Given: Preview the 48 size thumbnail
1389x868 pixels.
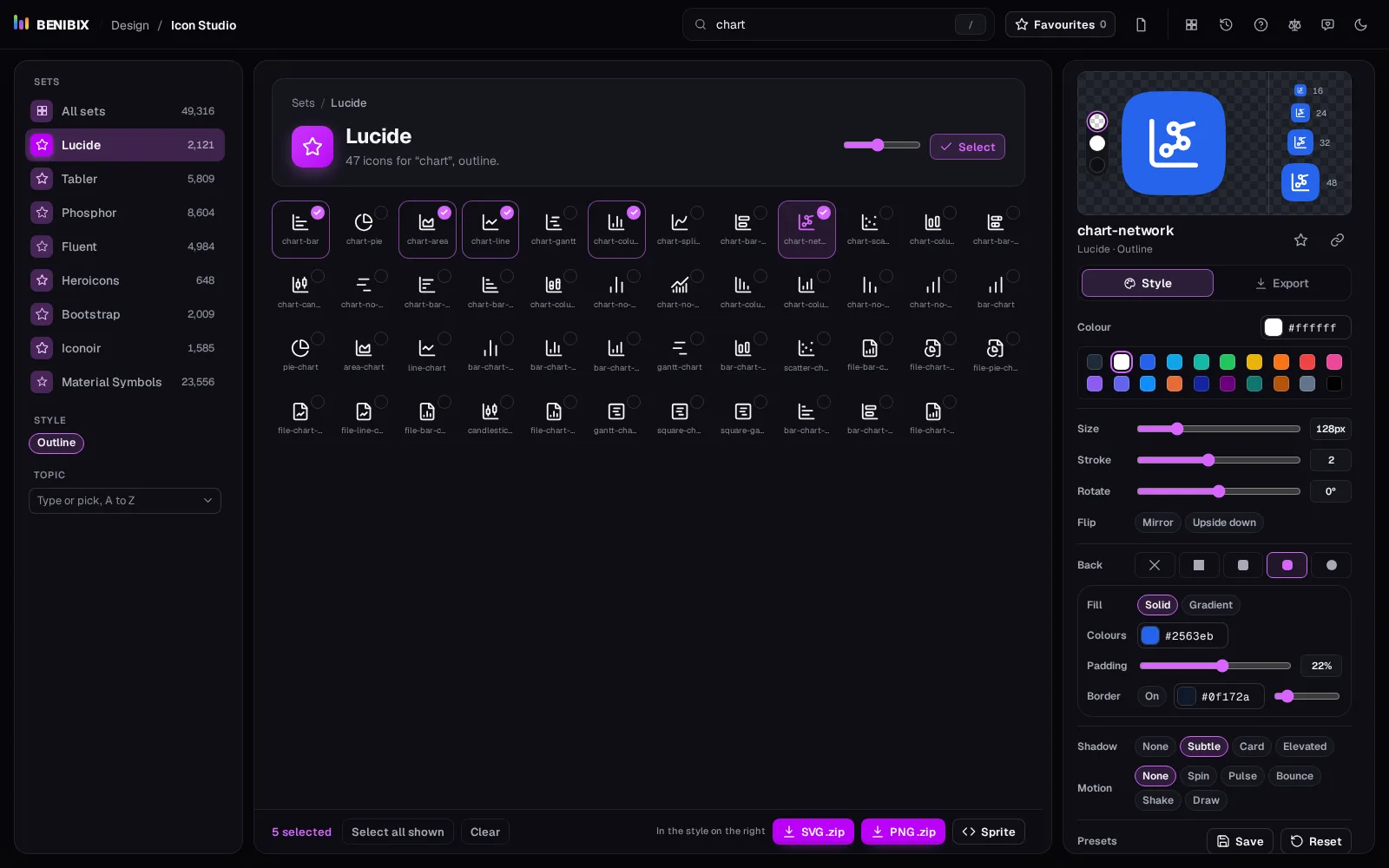Looking at the screenshot, I should [1300, 182].
